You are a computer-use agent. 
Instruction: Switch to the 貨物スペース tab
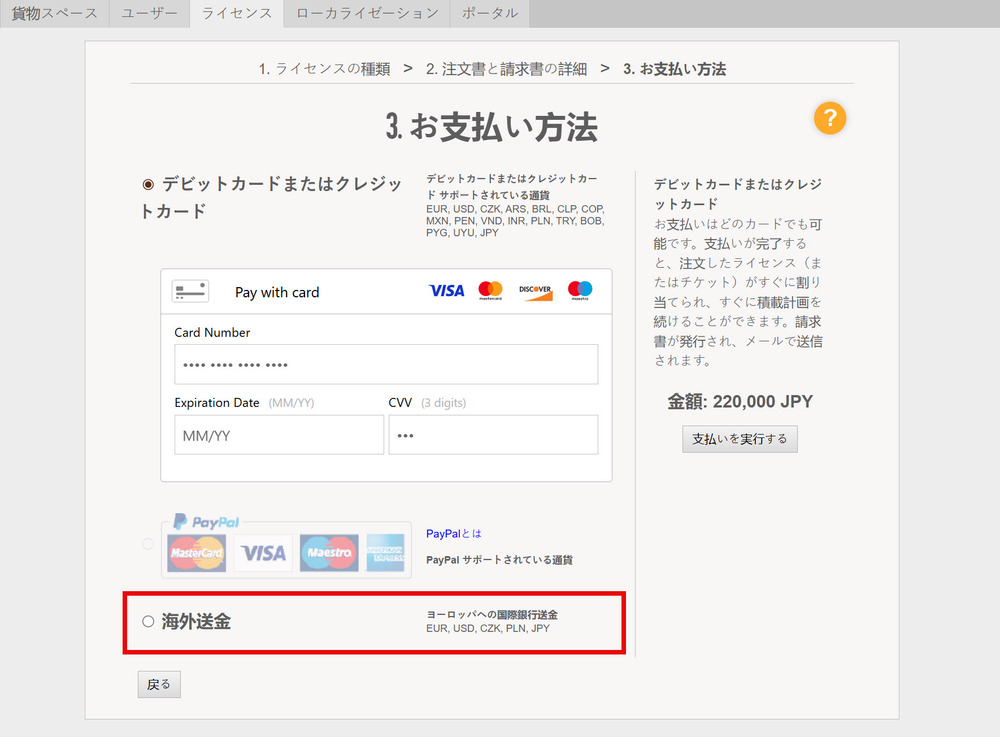click(x=54, y=13)
